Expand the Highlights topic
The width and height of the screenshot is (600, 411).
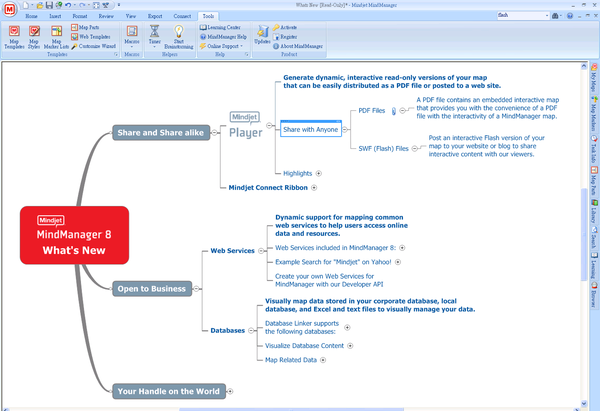(319, 173)
